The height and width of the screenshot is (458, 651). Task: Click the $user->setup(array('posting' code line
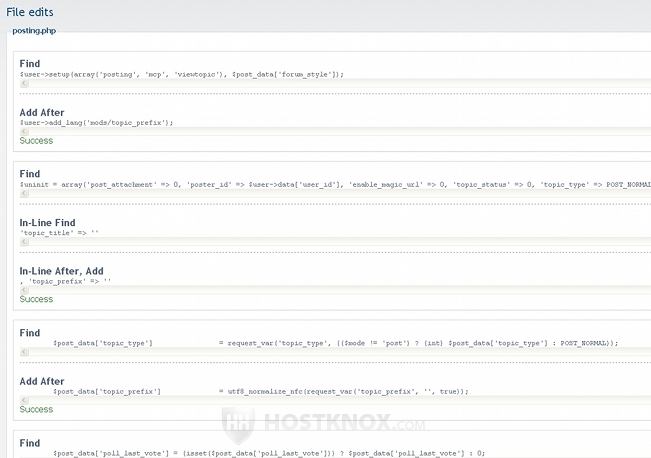181,74
